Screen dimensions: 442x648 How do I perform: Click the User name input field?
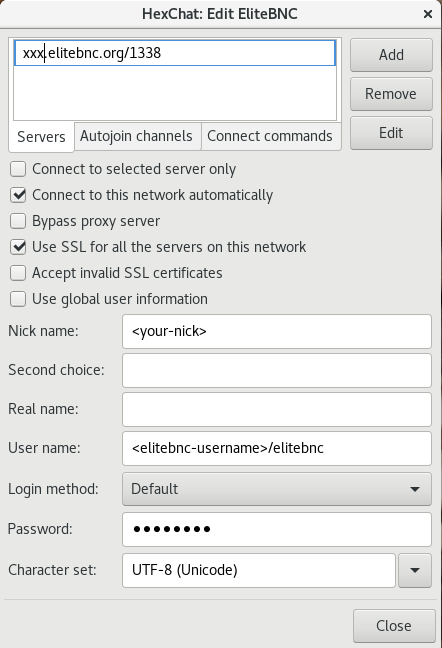pos(277,448)
